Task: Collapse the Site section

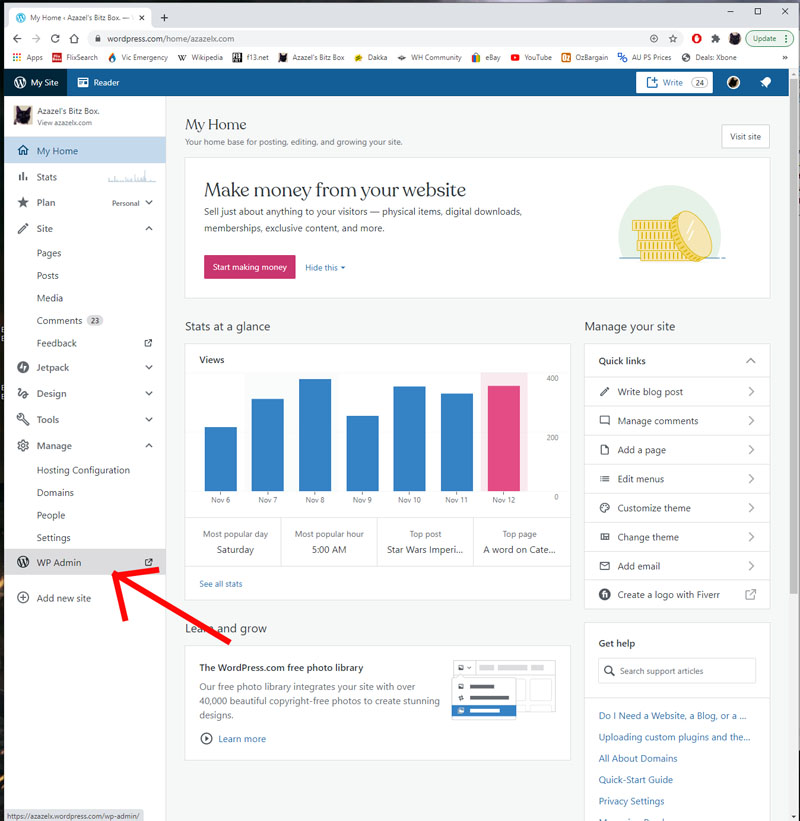Action: click(149, 229)
